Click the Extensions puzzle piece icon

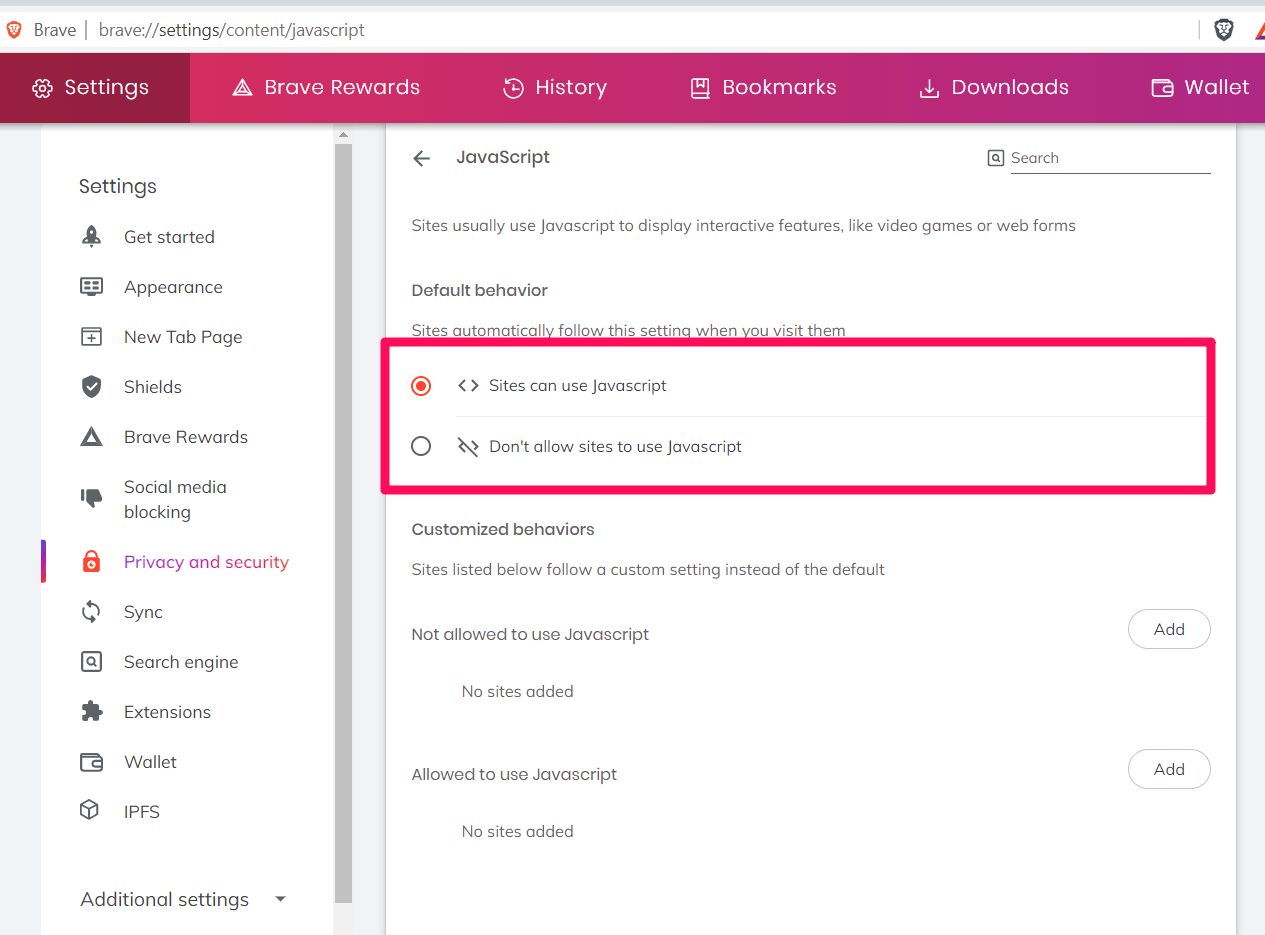(91, 712)
